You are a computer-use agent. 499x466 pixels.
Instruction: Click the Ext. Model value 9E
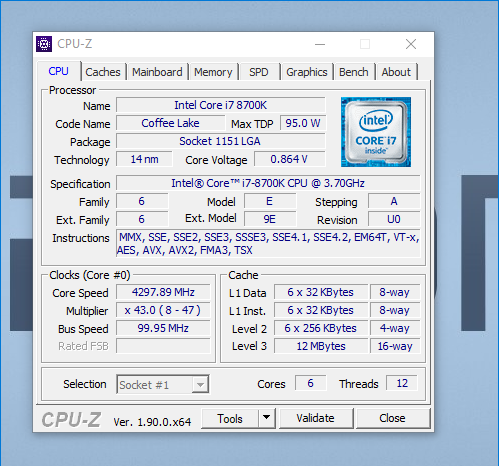coord(270,219)
